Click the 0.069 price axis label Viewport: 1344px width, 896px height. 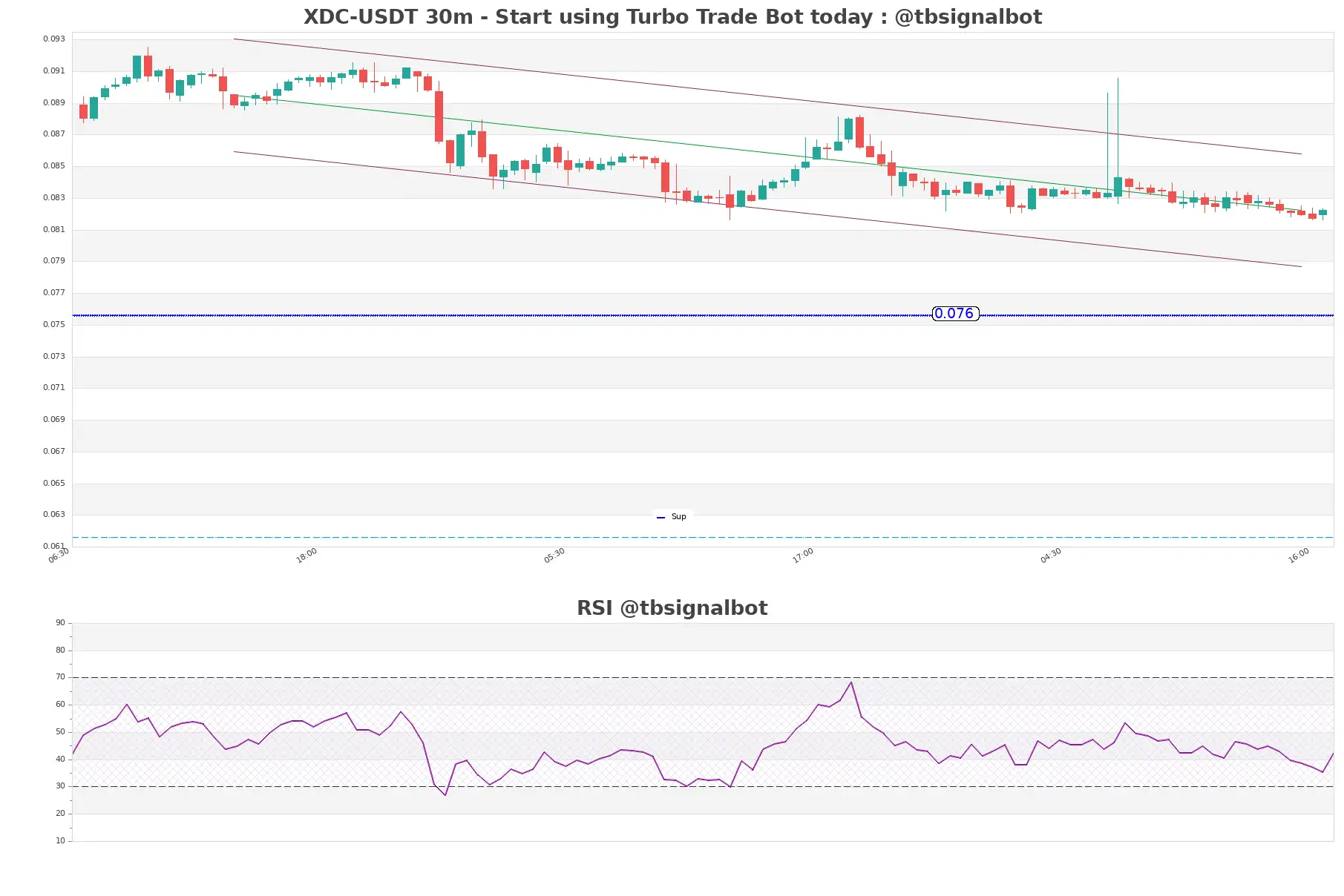click(x=54, y=420)
